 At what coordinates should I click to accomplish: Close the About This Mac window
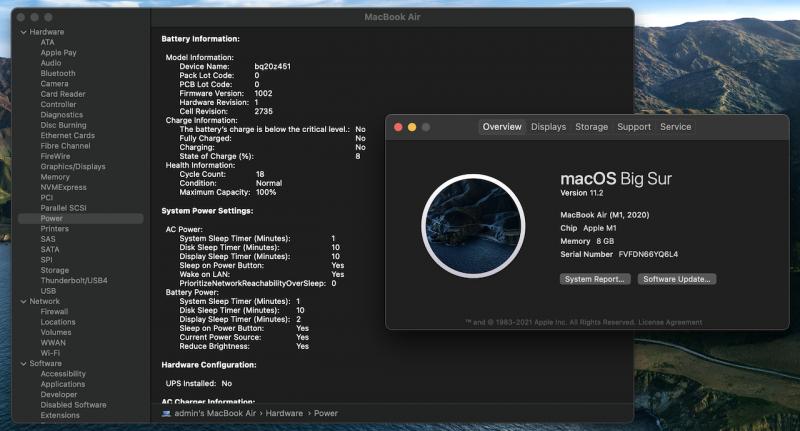[398, 127]
